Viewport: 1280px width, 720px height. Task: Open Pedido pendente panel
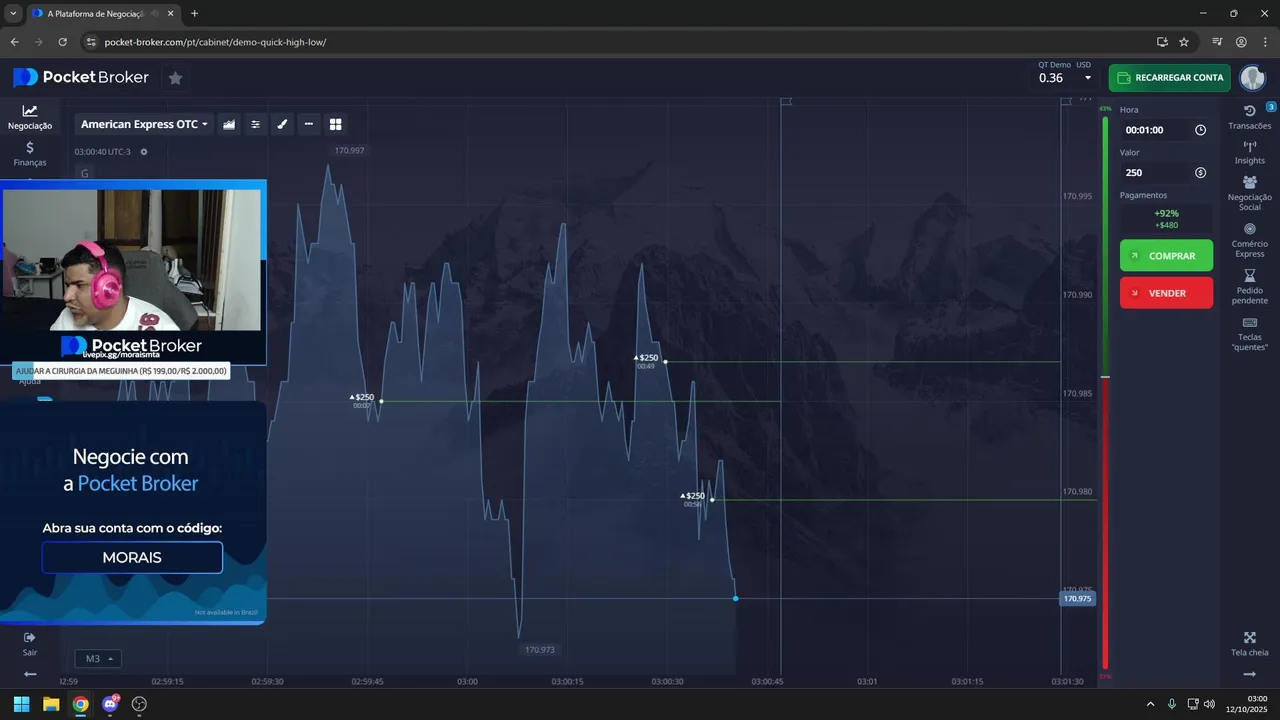coord(1250,286)
